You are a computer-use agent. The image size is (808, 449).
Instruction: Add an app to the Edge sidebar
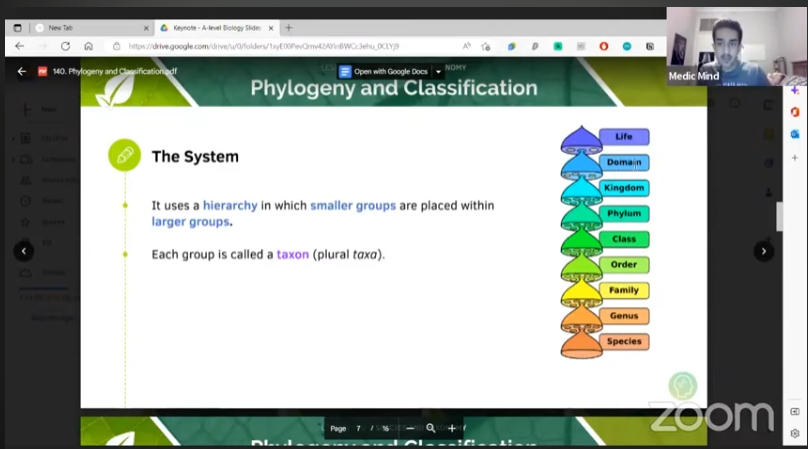tap(795, 158)
